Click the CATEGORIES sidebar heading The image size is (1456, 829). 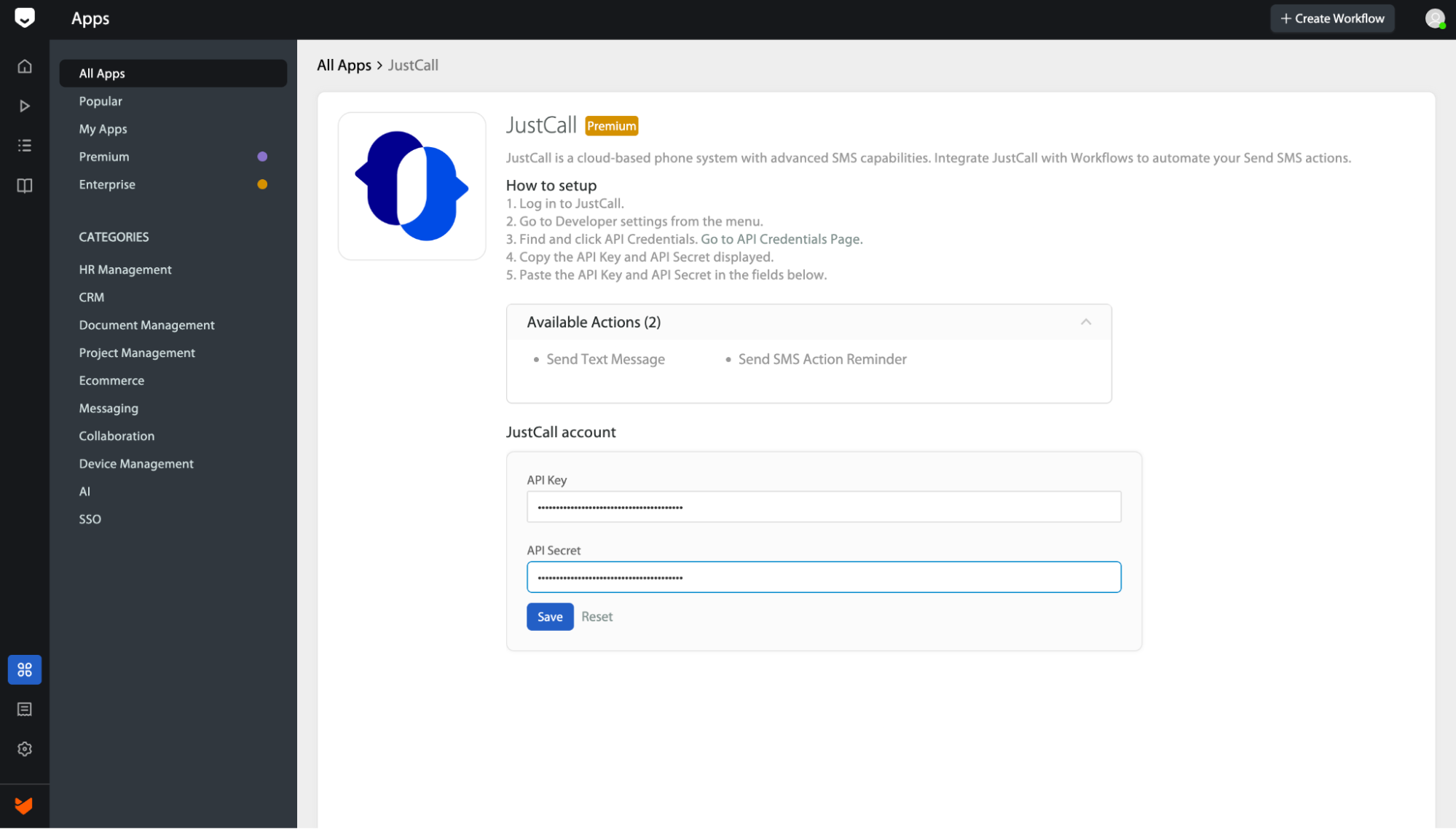pyautogui.click(x=114, y=237)
